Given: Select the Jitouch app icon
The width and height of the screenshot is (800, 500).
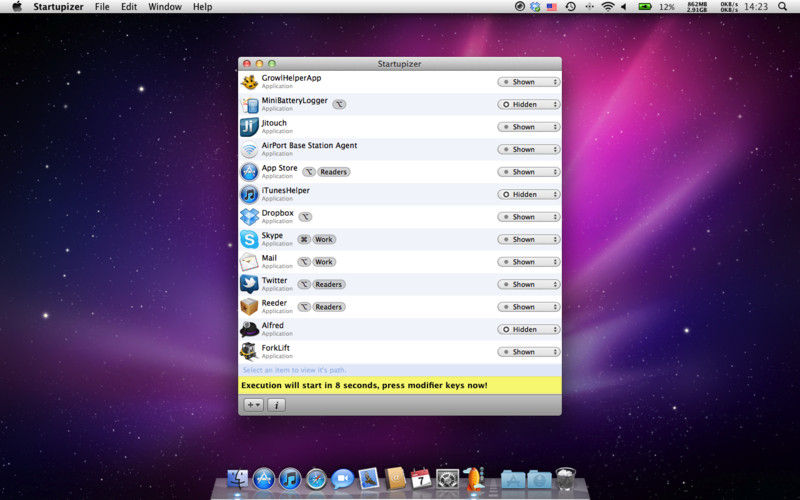Looking at the screenshot, I should pyautogui.click(x=249, y=127).
